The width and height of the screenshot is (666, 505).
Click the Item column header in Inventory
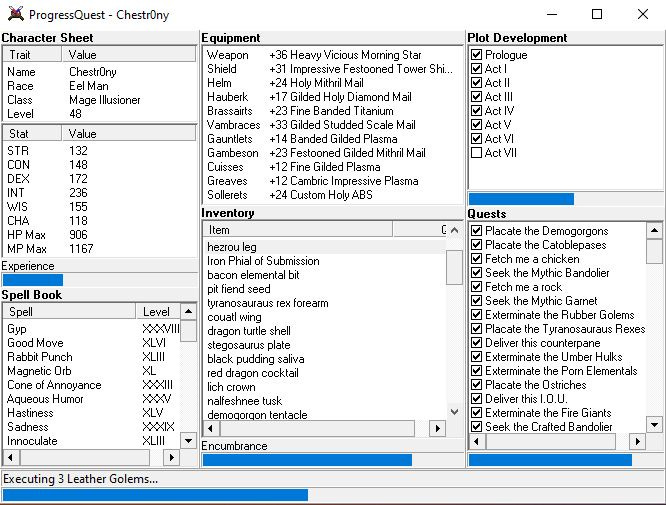coord(297,230)
